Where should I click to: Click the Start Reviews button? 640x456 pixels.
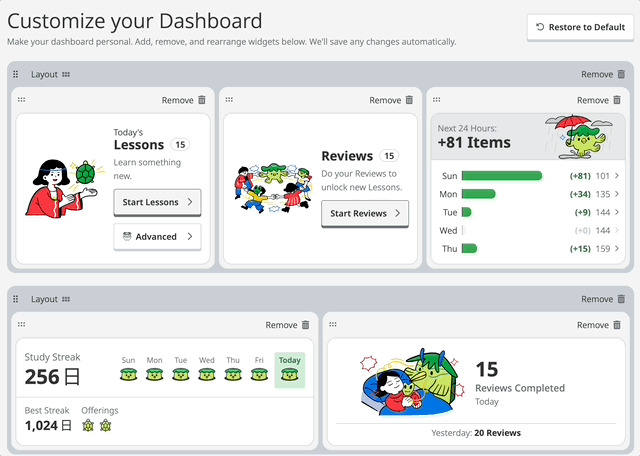click(365, 213)
